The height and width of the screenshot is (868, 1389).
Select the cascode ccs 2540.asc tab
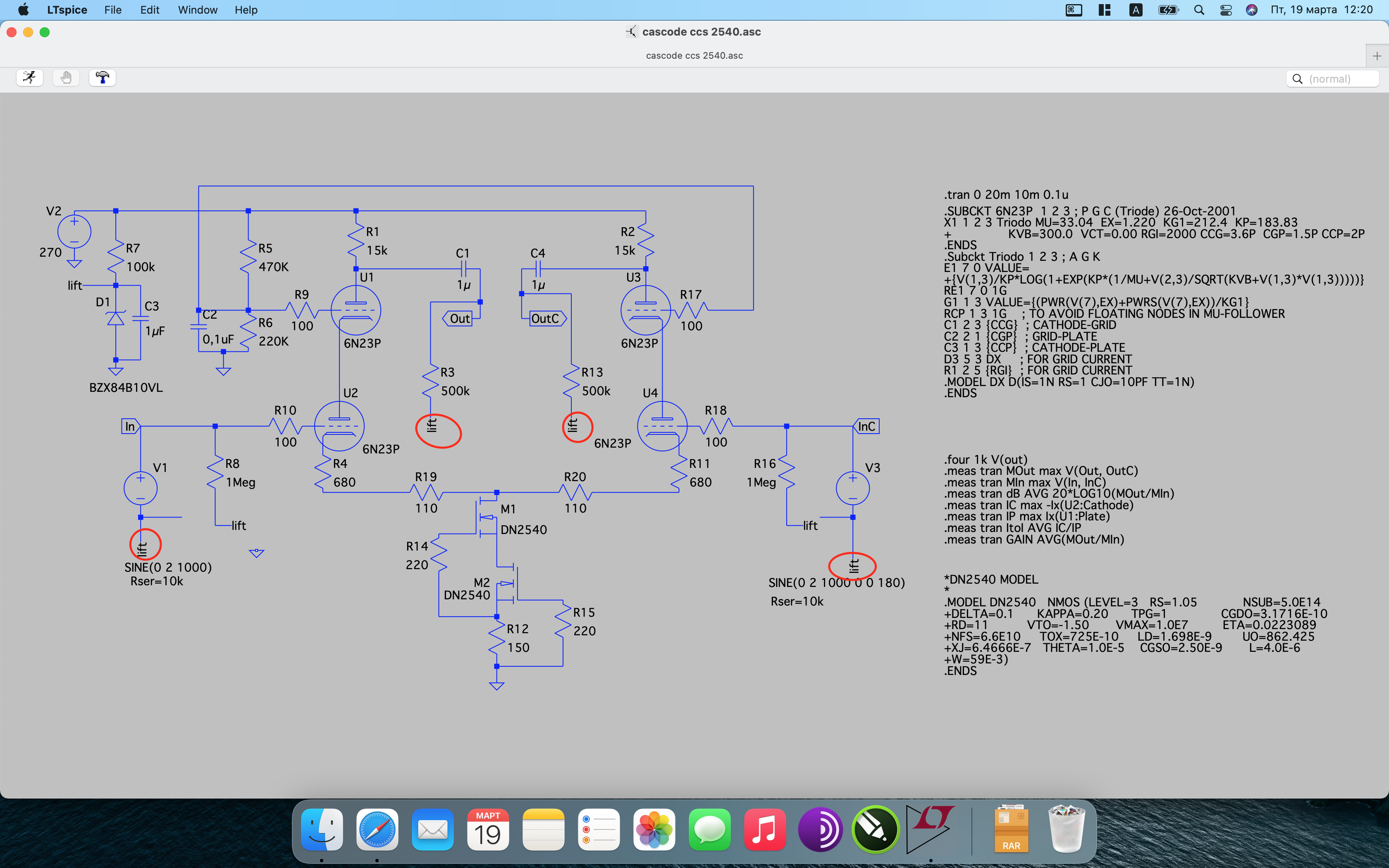coord(694,56)
